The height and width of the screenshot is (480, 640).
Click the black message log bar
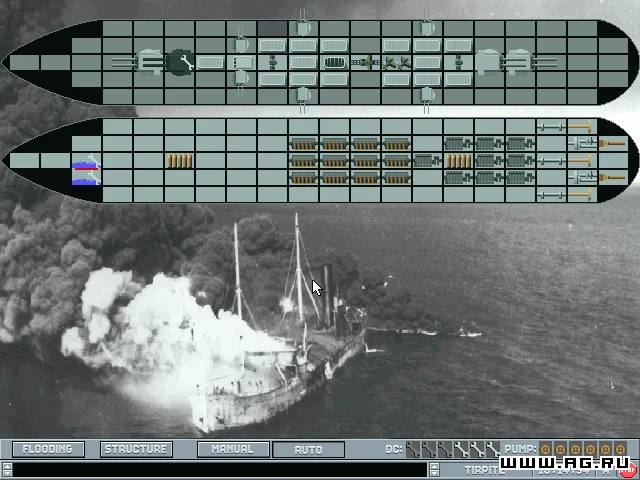(x=220, y=469)
